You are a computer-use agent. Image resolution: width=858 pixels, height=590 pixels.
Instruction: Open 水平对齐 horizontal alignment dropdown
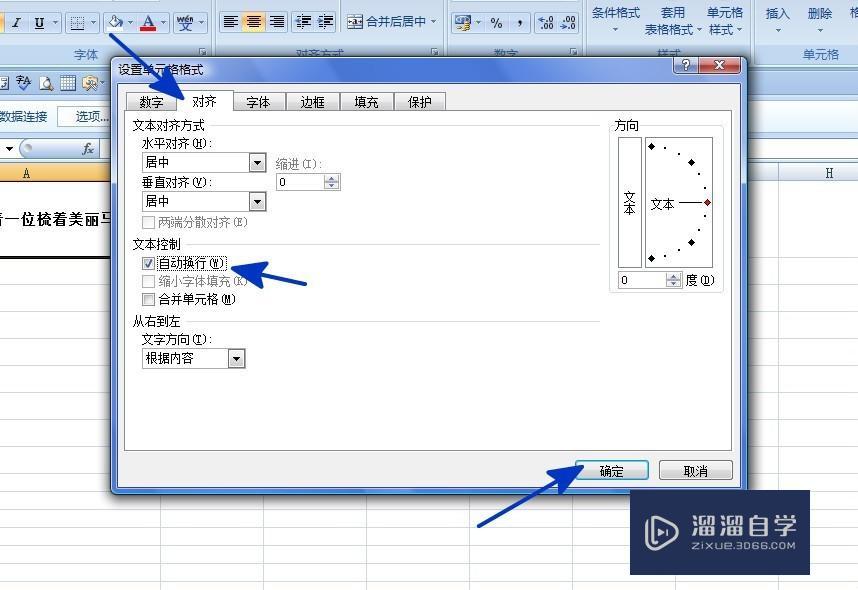point(258,163)
